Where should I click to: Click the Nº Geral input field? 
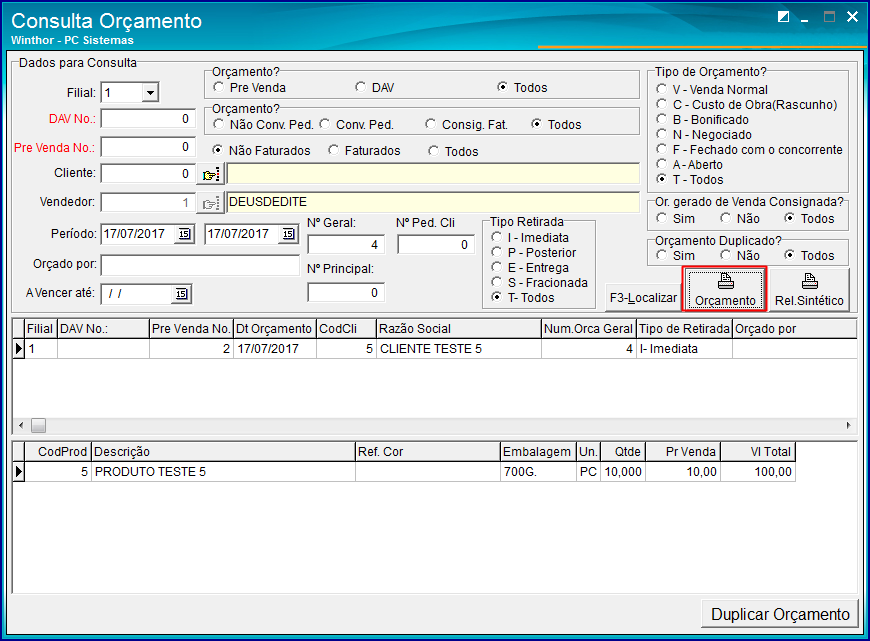tap(346, 245)
